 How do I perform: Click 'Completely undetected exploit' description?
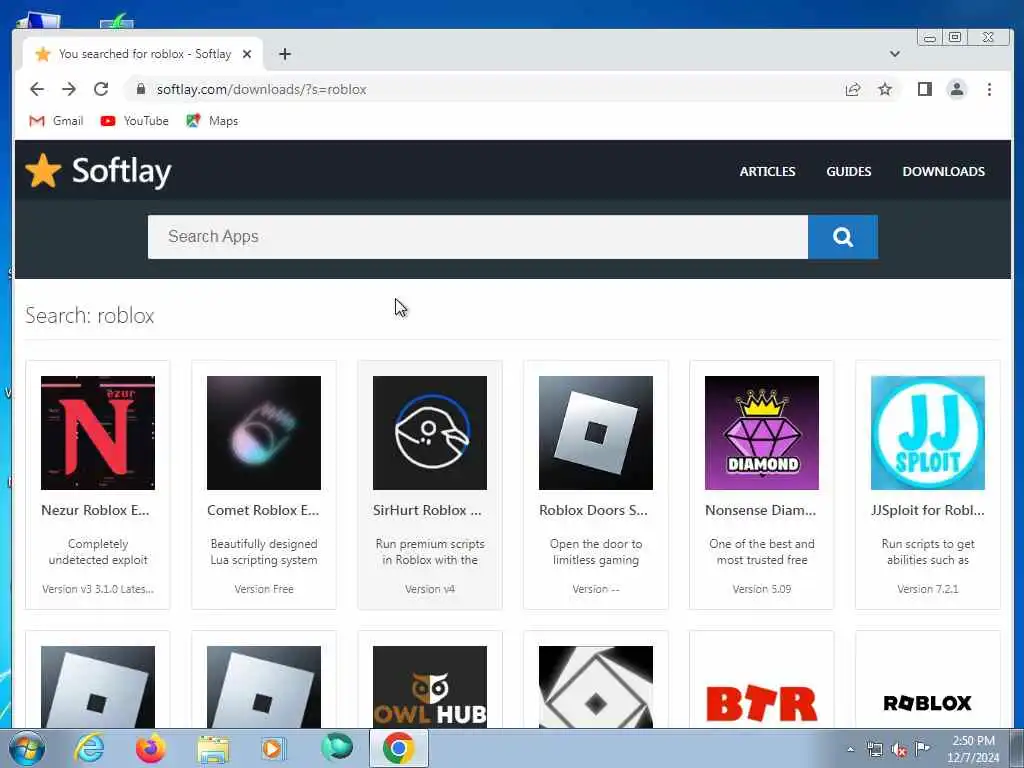98,552
